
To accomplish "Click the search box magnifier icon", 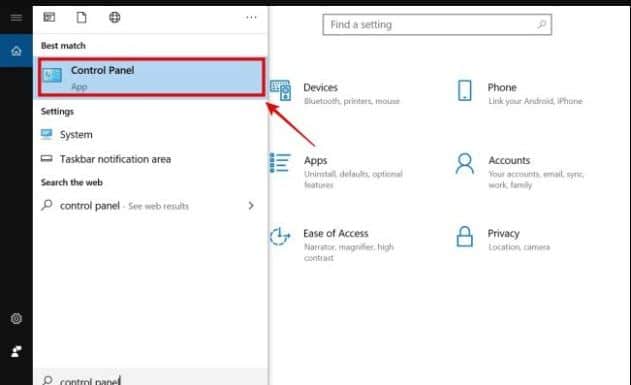I will point(47,380).
